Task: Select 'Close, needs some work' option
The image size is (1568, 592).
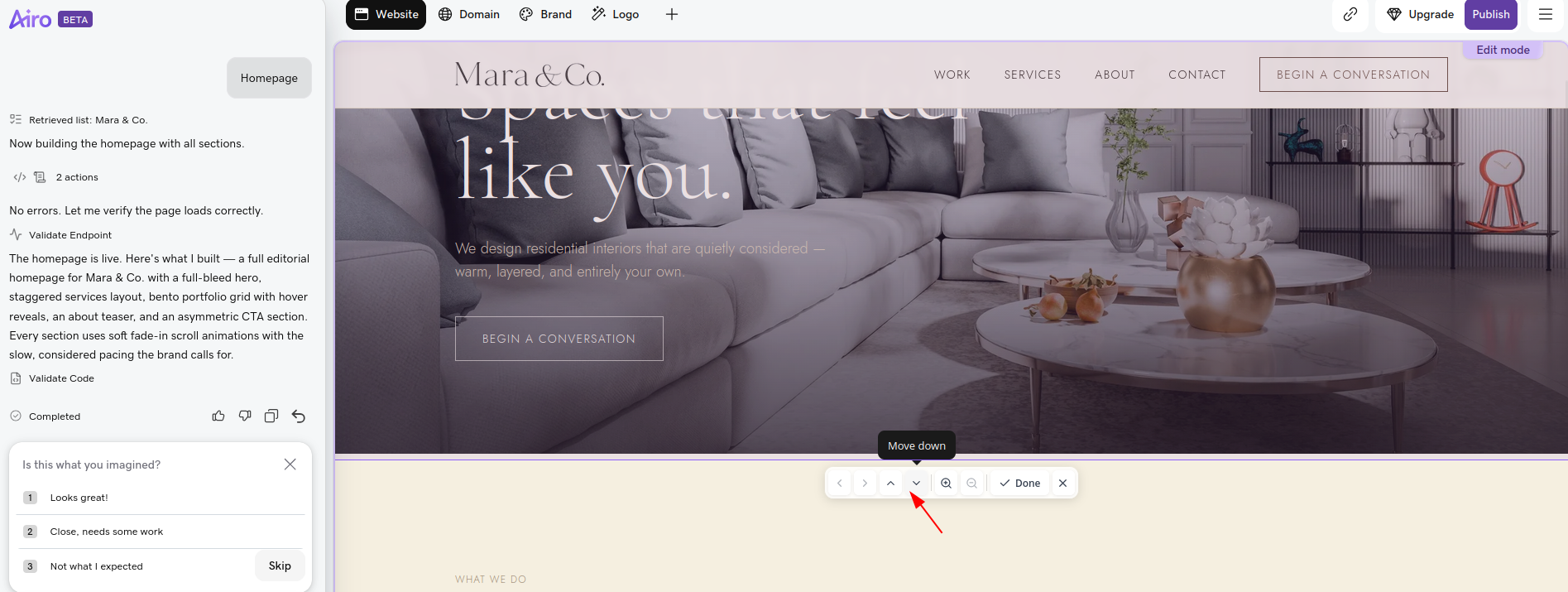Action: tap(161, 532)
